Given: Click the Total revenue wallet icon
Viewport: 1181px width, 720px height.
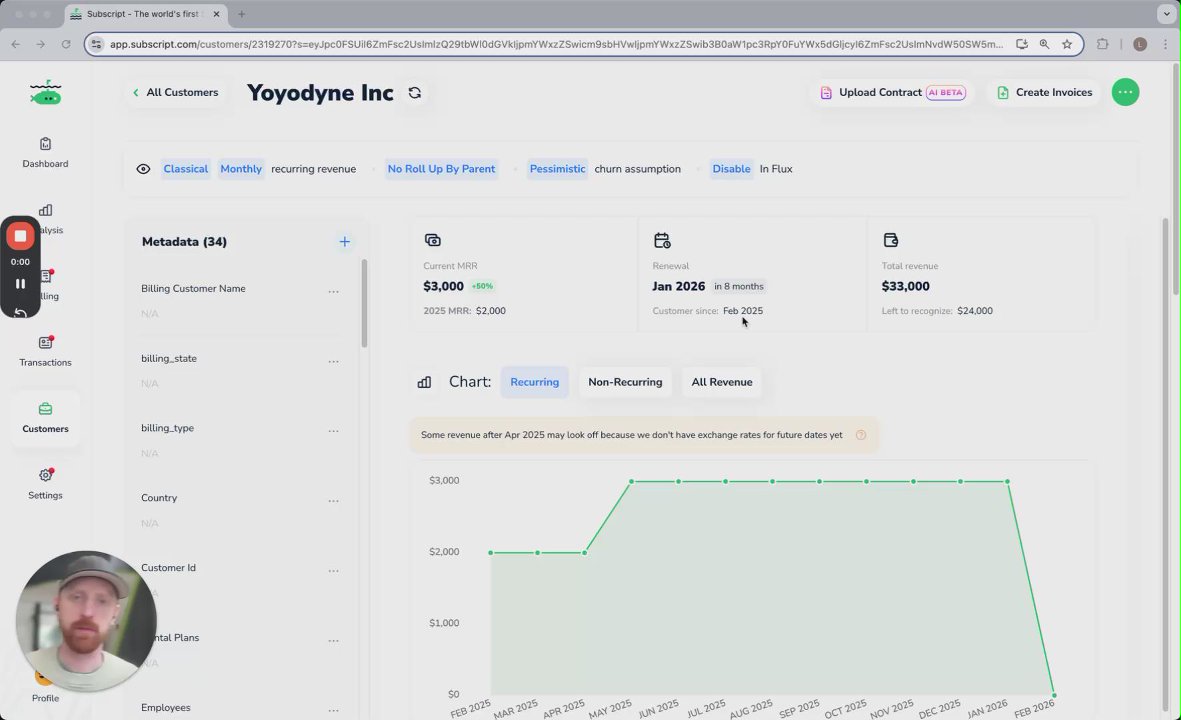Looking at the screenshot, I should [x=891, y=240].
